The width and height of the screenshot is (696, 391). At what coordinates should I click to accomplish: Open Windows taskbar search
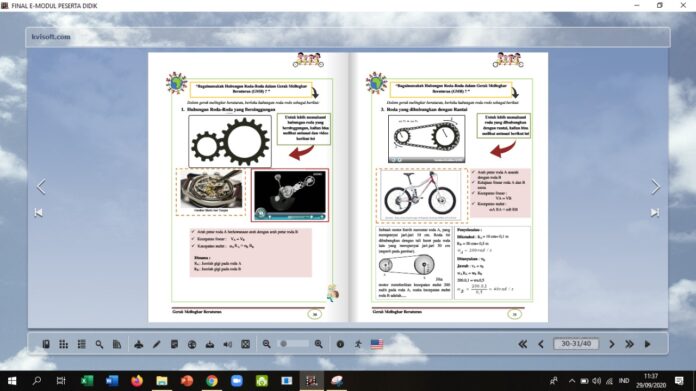[x=37, y=381]
